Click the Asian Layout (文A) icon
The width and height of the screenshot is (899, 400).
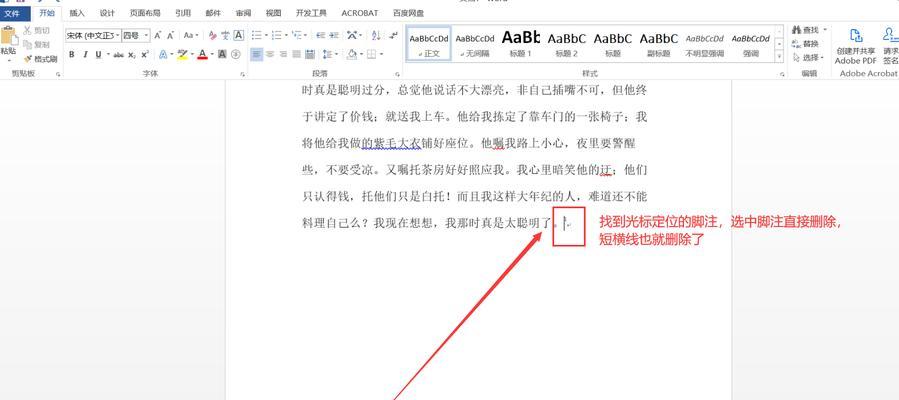[x=352, y=36]
